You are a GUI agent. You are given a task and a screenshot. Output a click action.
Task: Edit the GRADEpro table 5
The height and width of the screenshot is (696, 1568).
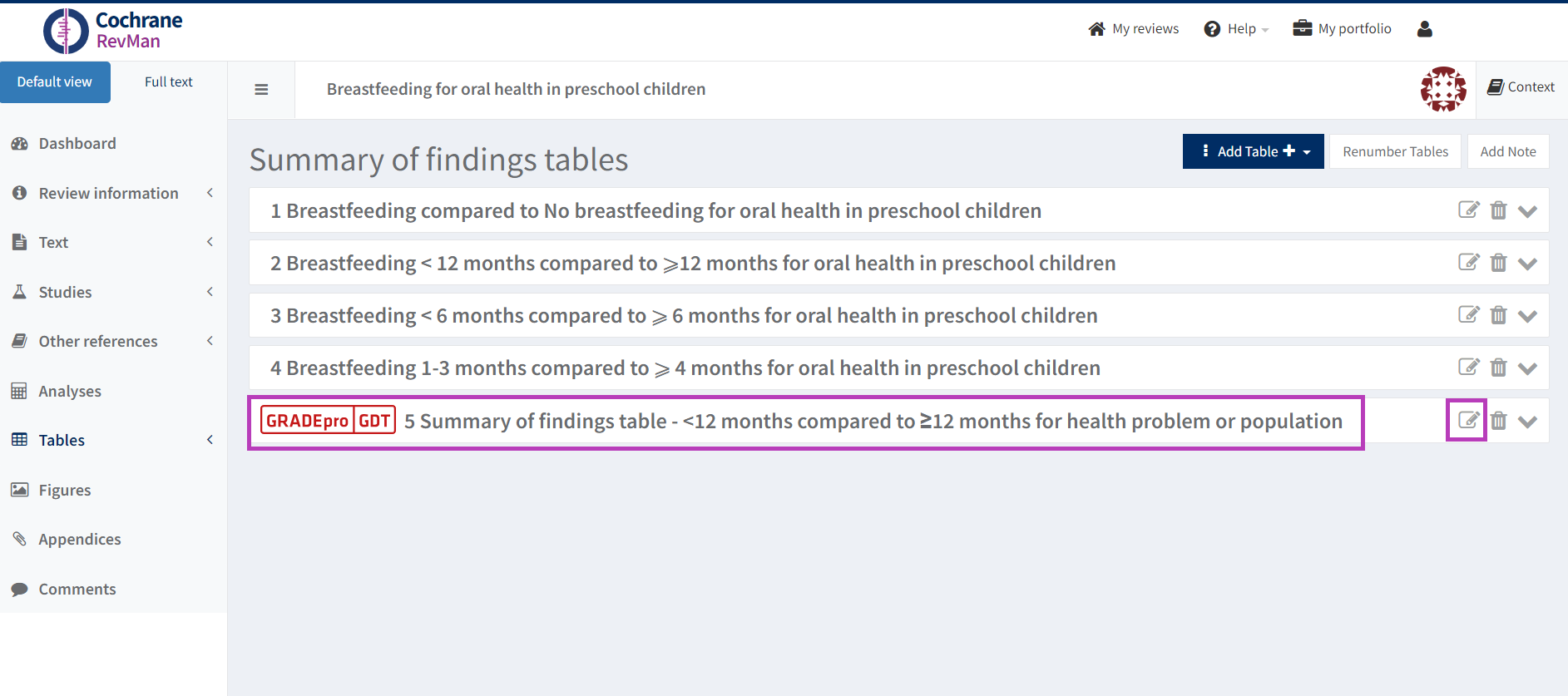1468,421
